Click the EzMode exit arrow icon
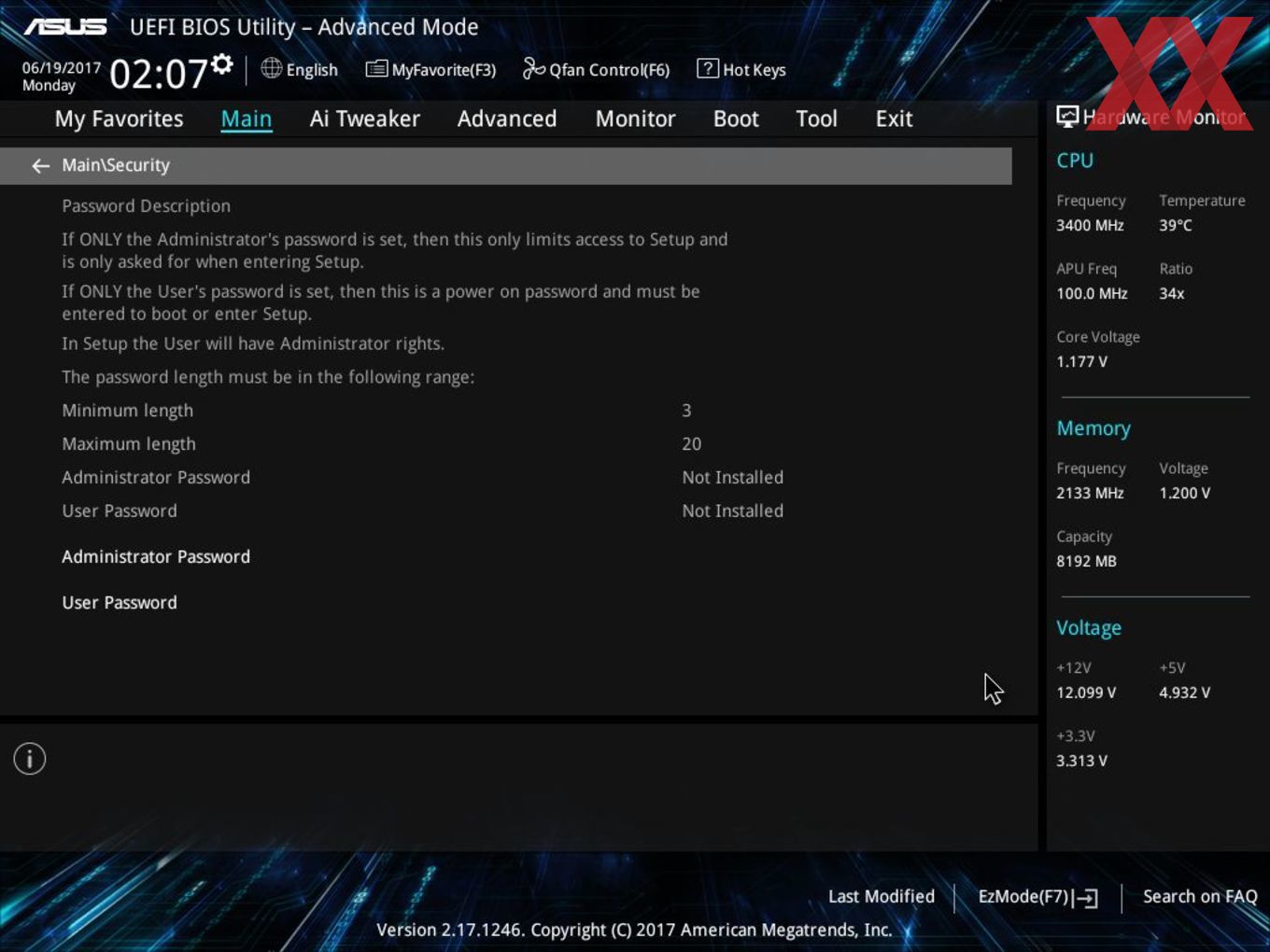Viewport: 1270px width, 952px height. pyautogui.click(x=1085, y=898)
